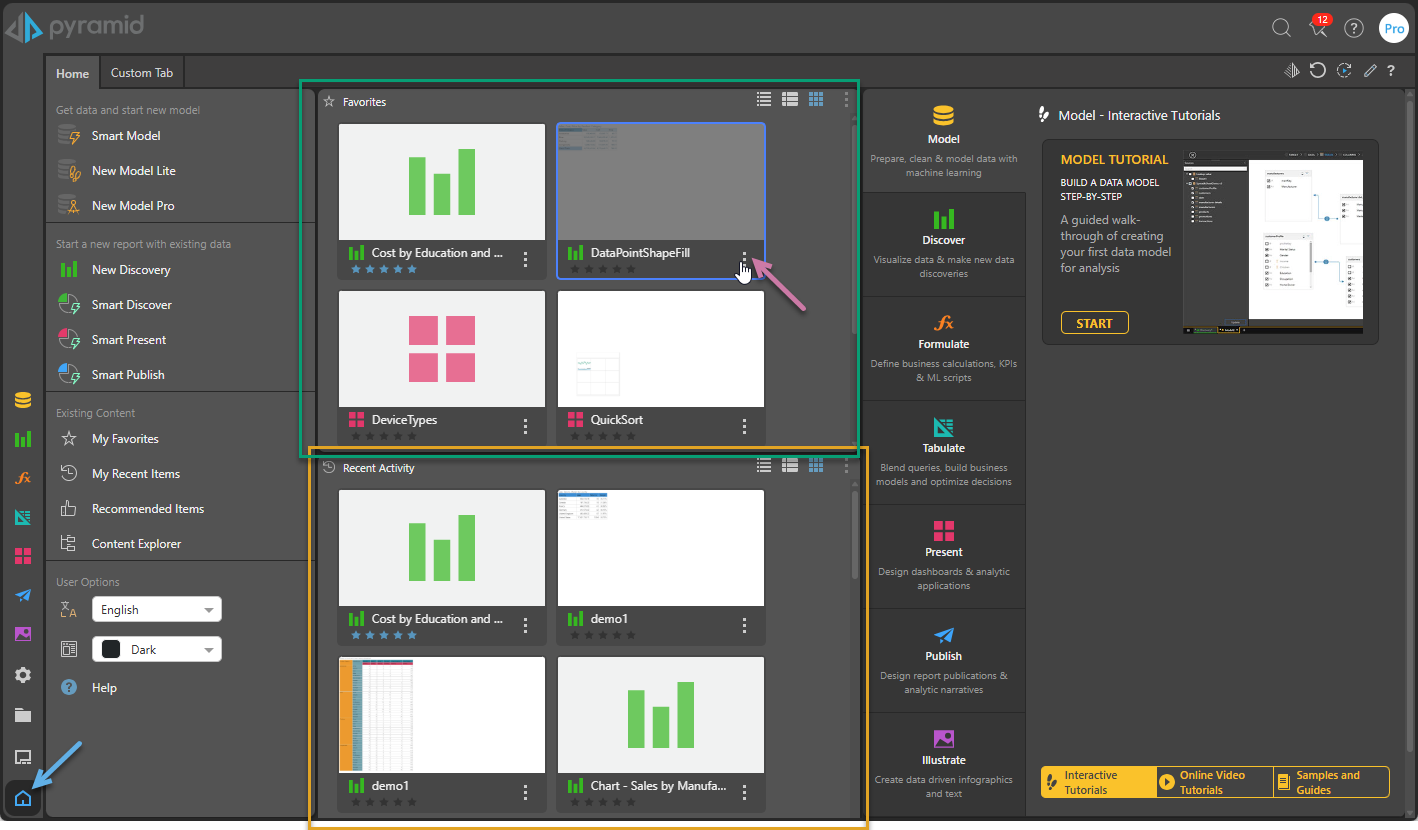Viewport: 1418px width, 830px height.
Task: Open notifications with red badge 12
Action: click(x=1318, y=28)
